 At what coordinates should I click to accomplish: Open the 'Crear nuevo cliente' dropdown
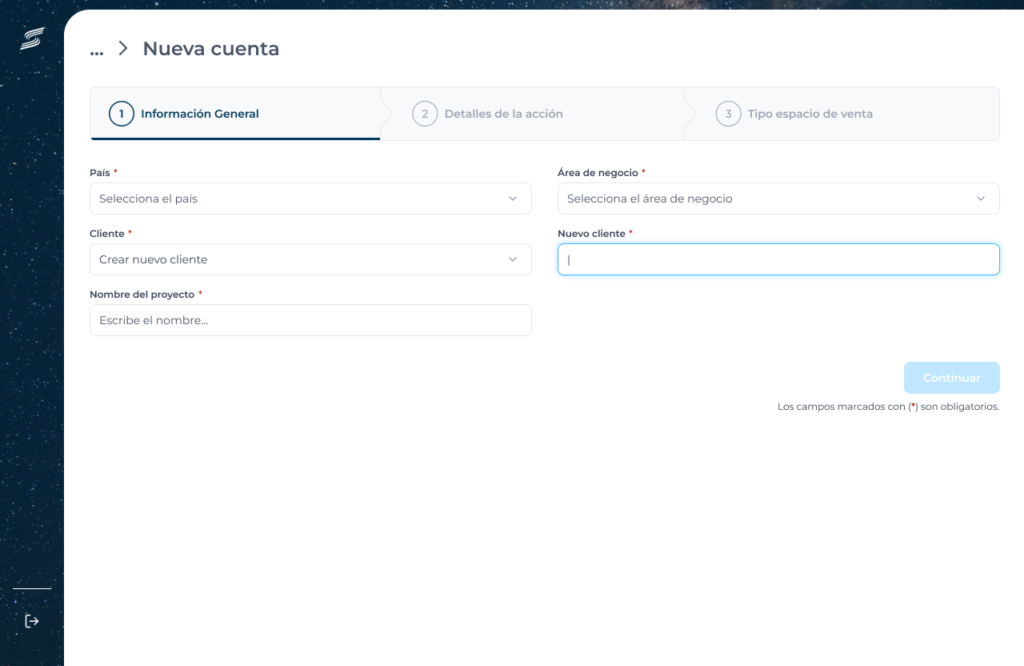(x=300, y=260)
